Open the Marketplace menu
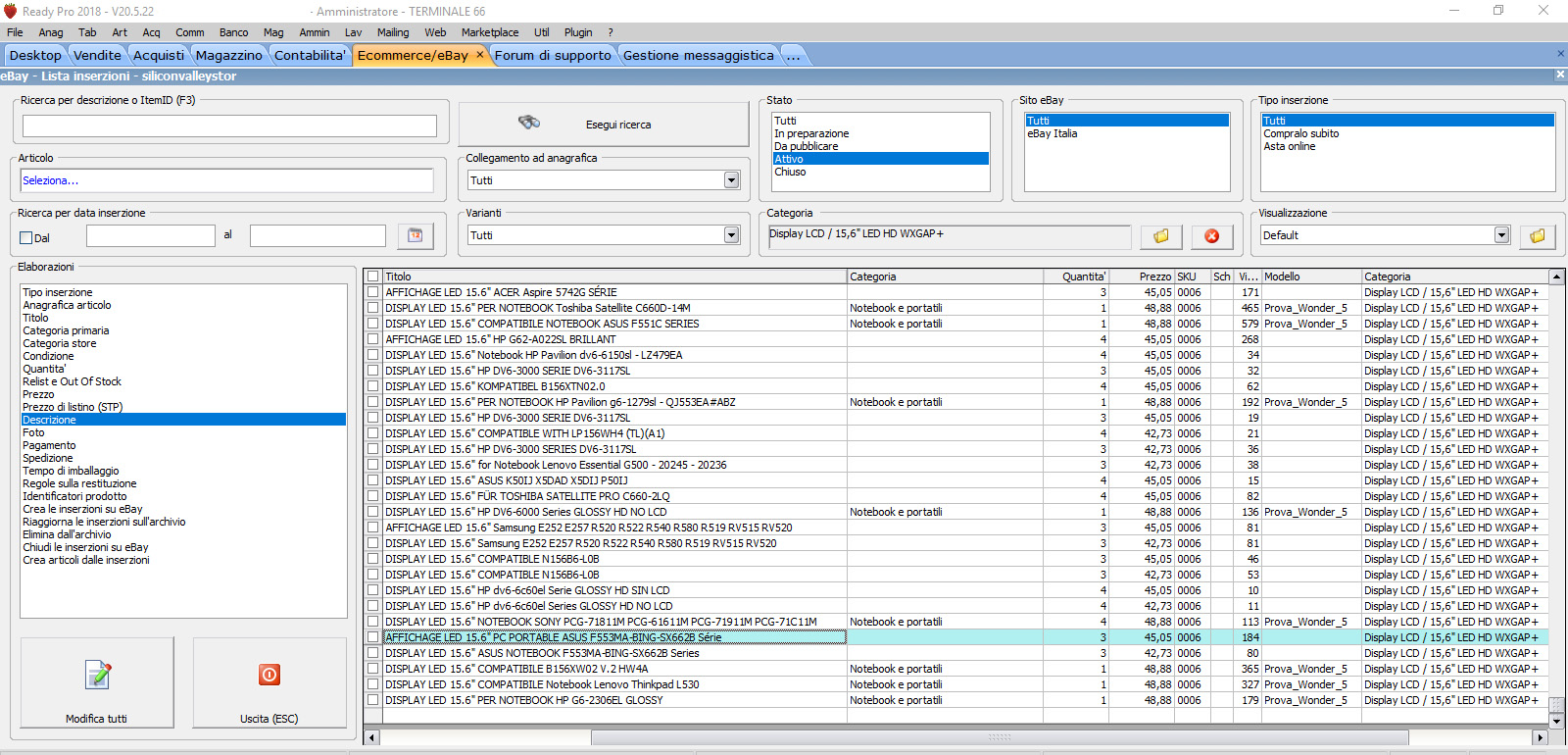1568x755 pixels. click(x=490, y=32)
